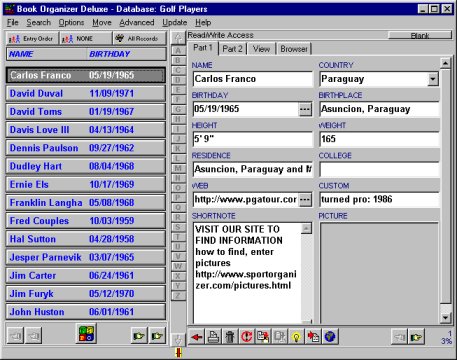Jump to letter M in alphabet strip

[x=178, y=168]
